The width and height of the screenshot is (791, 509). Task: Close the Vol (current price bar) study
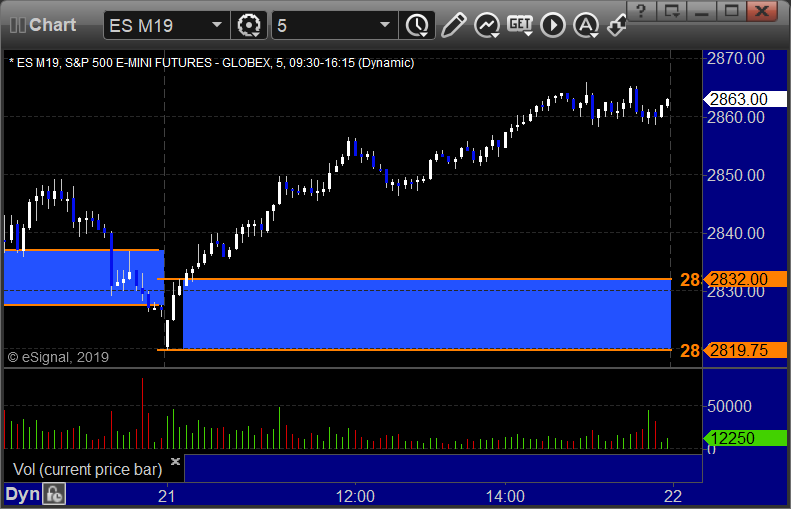(175, 461)
